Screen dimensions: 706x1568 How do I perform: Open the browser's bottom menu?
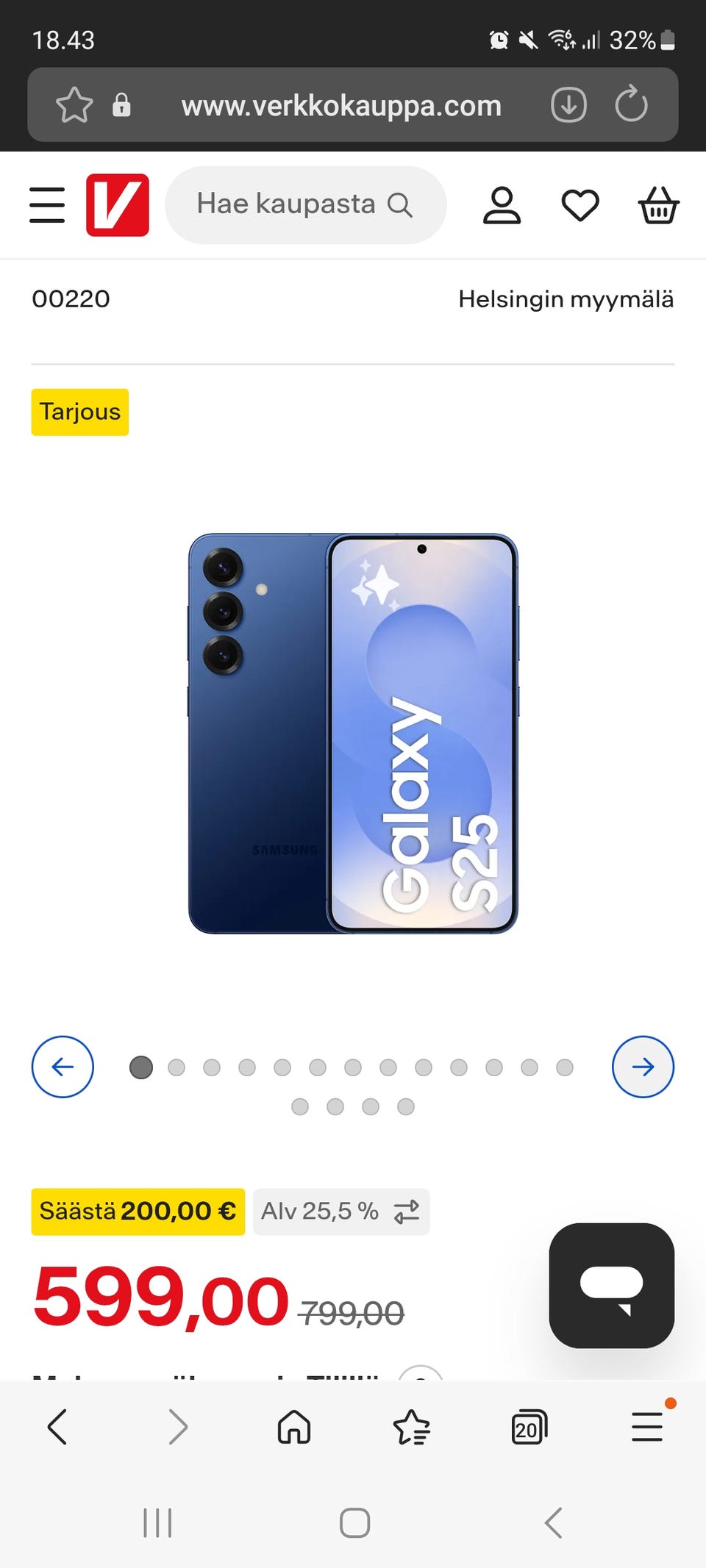pos(647,1427)
